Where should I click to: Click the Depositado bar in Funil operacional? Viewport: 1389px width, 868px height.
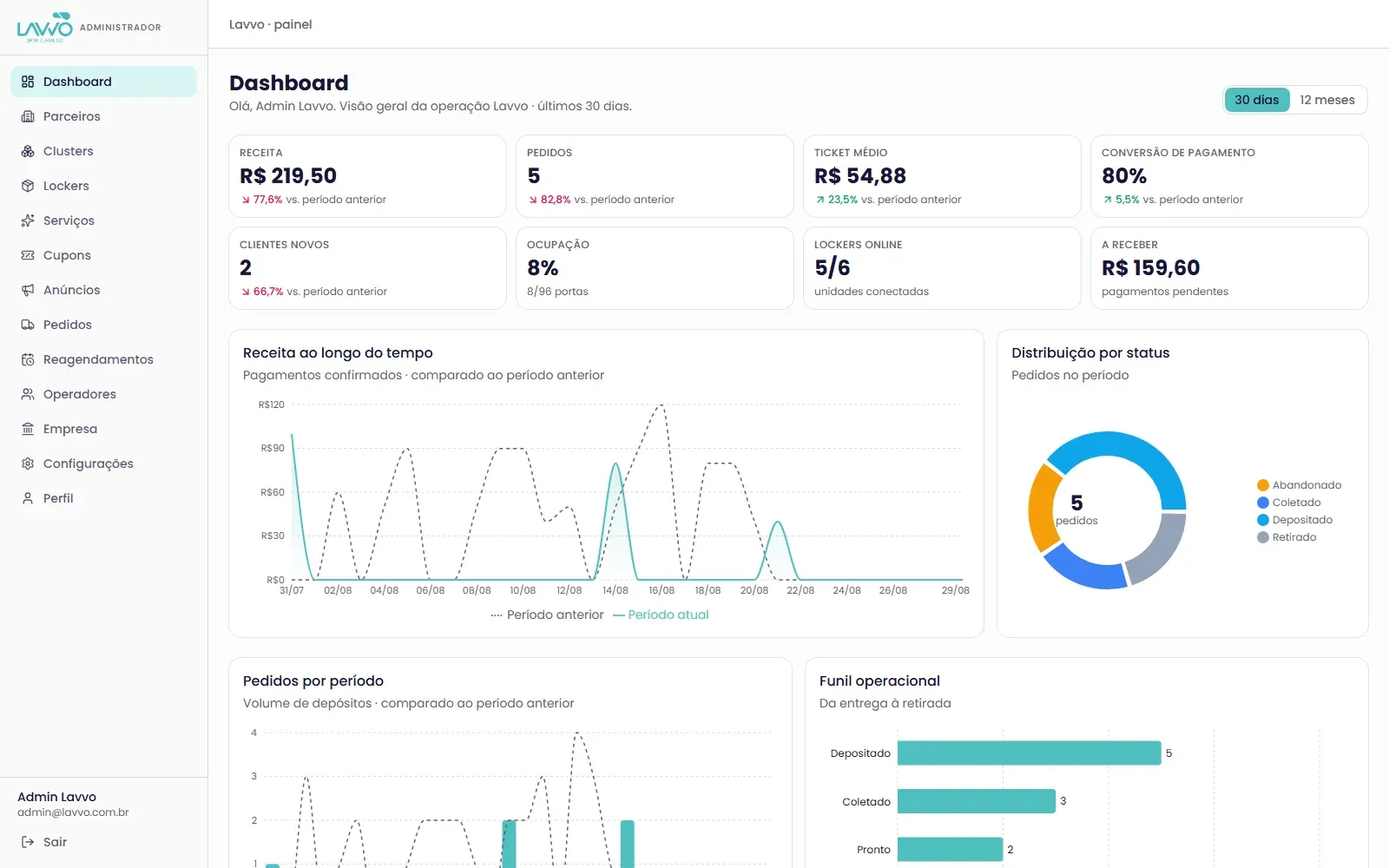pos(1029,753)
